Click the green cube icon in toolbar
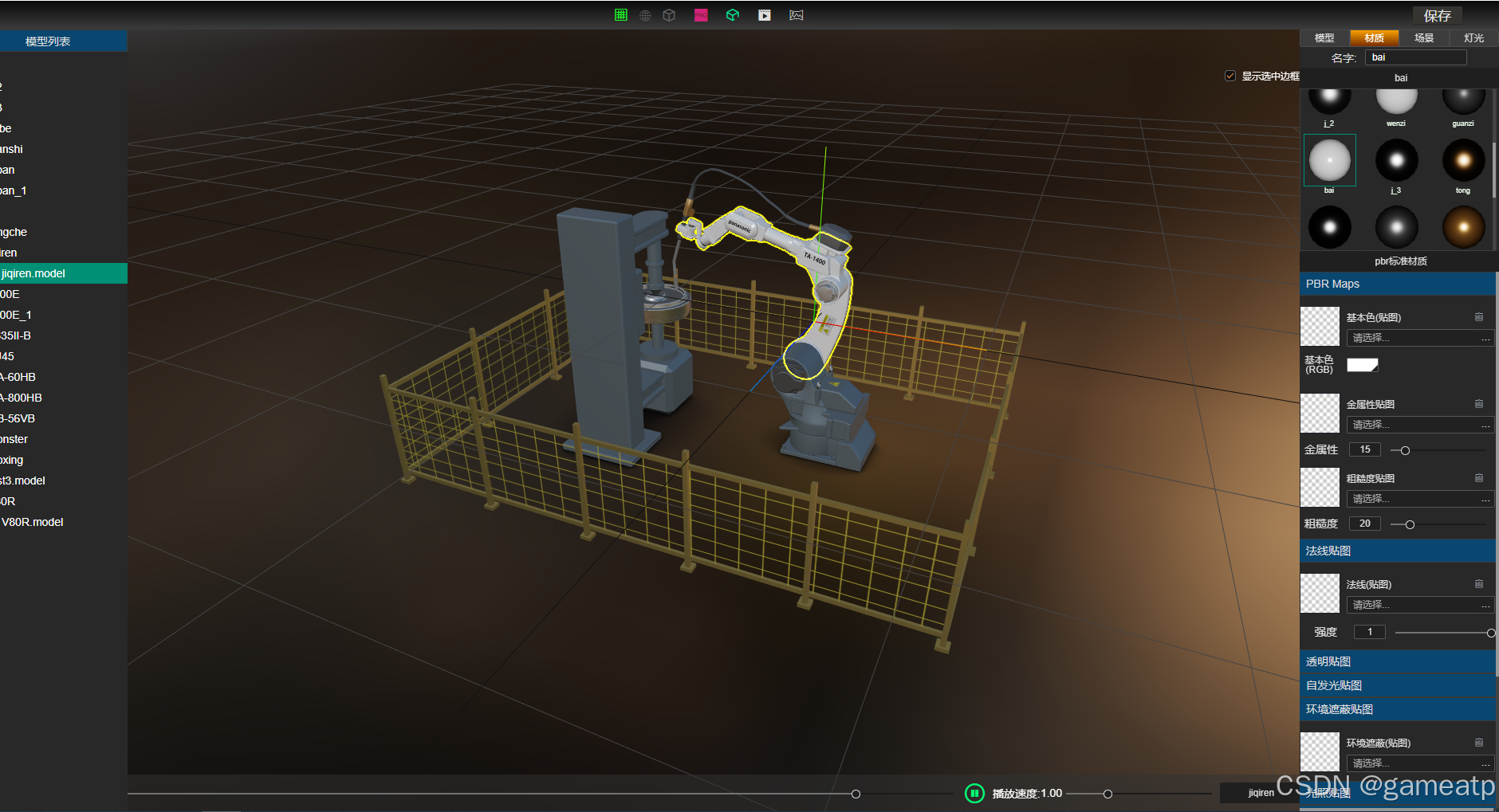This screenshot has width=1499, height=812. (733, 14)
